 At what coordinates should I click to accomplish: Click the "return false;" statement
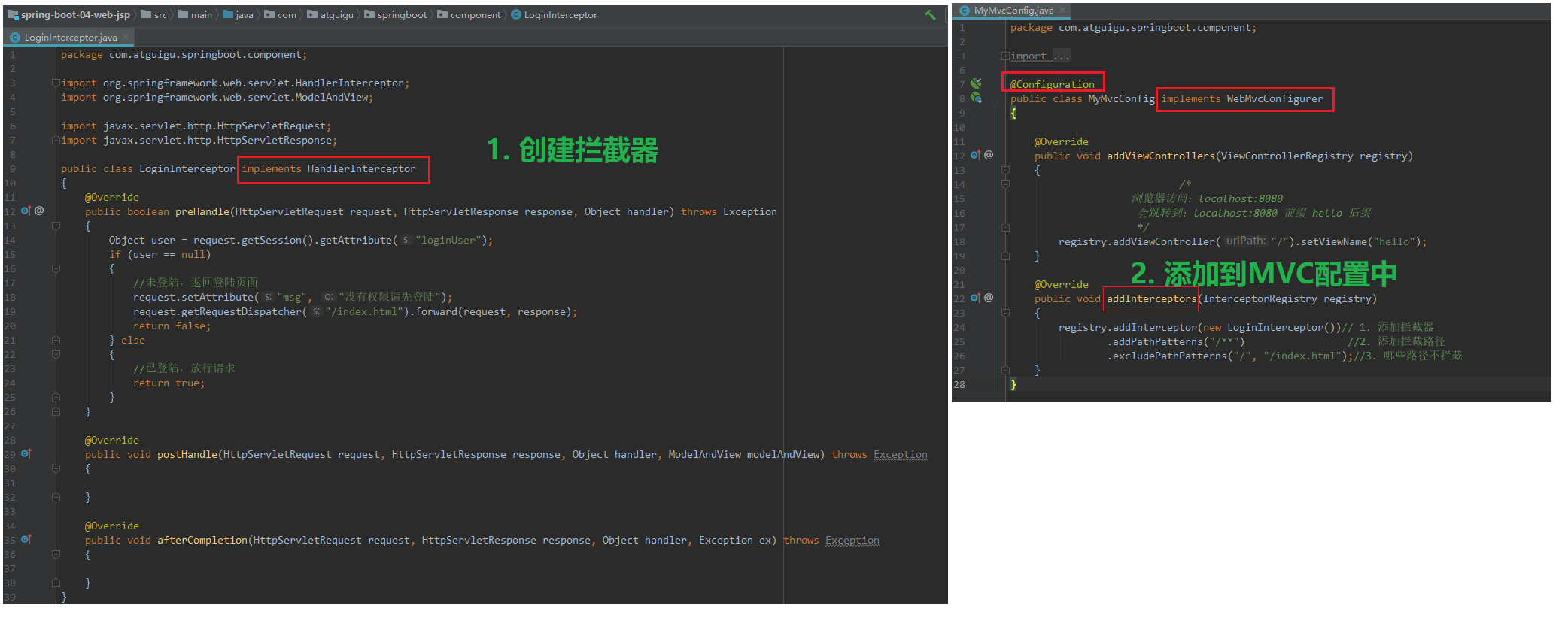pos(172,326)
